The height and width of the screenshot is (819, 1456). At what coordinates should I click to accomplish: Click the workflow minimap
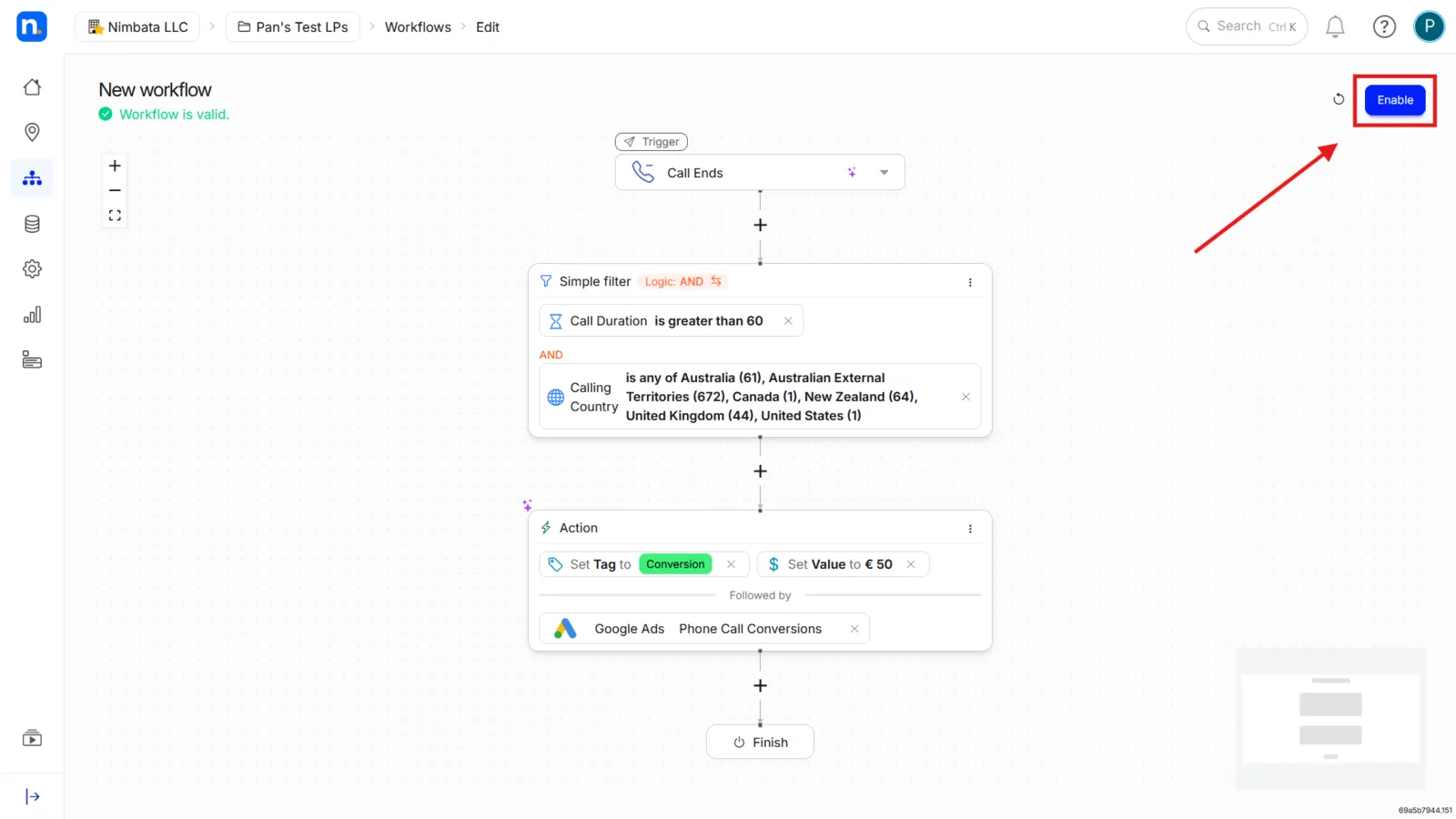pyautogui.click(x=1330, y=718)
